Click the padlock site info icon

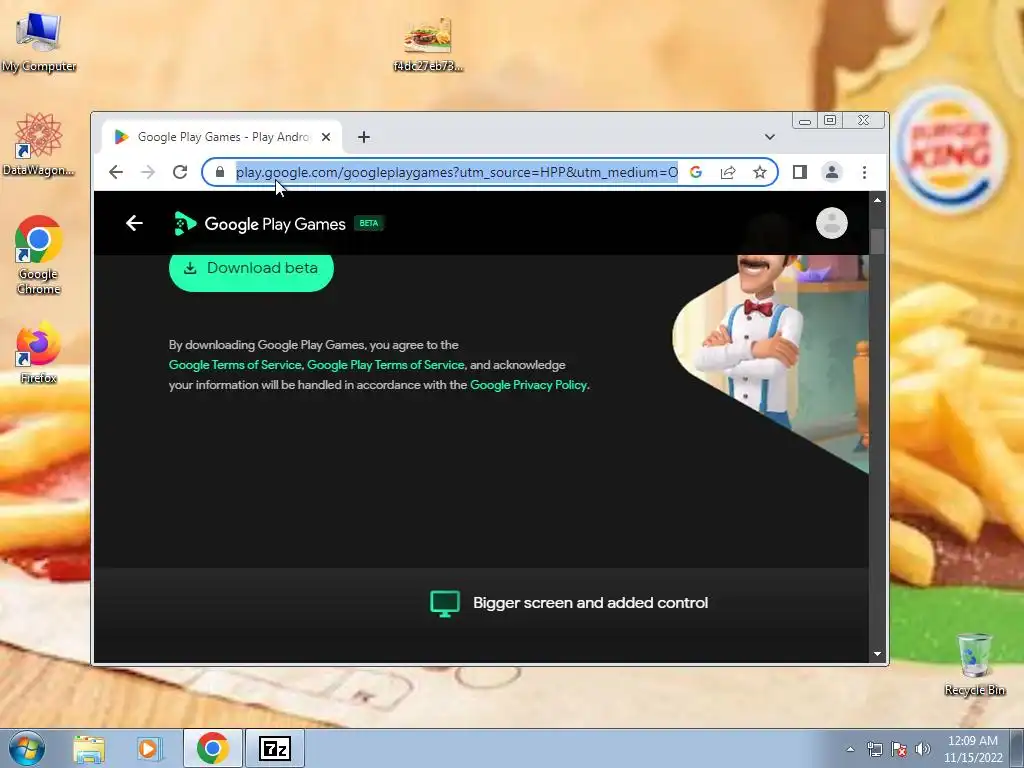(220, 172)
